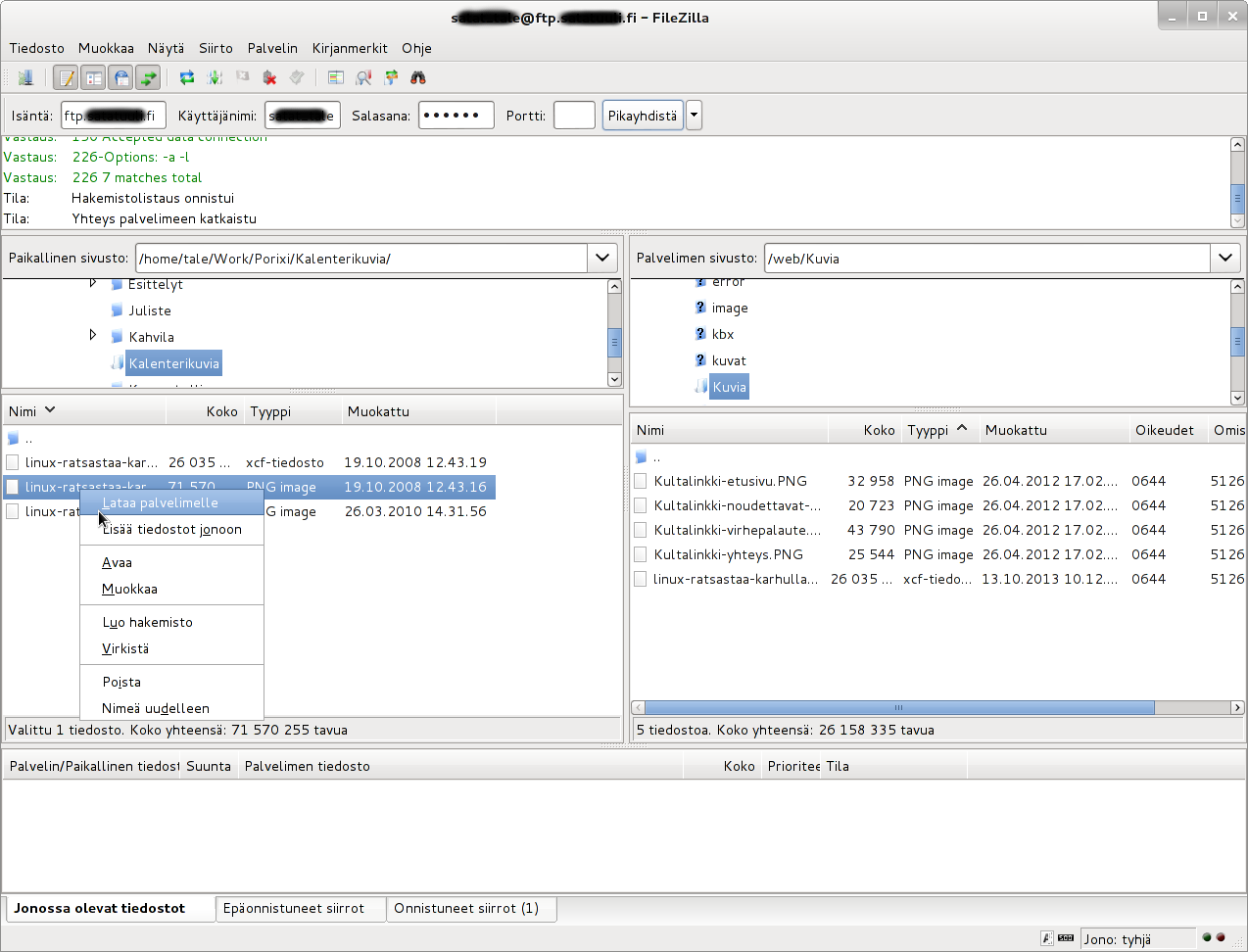The width and height of the screenshot is (1248, 952).
Task: Tick the checkbox beside Kultalinkki-etusivu.PNG
Action: click(x=640, y=481)
